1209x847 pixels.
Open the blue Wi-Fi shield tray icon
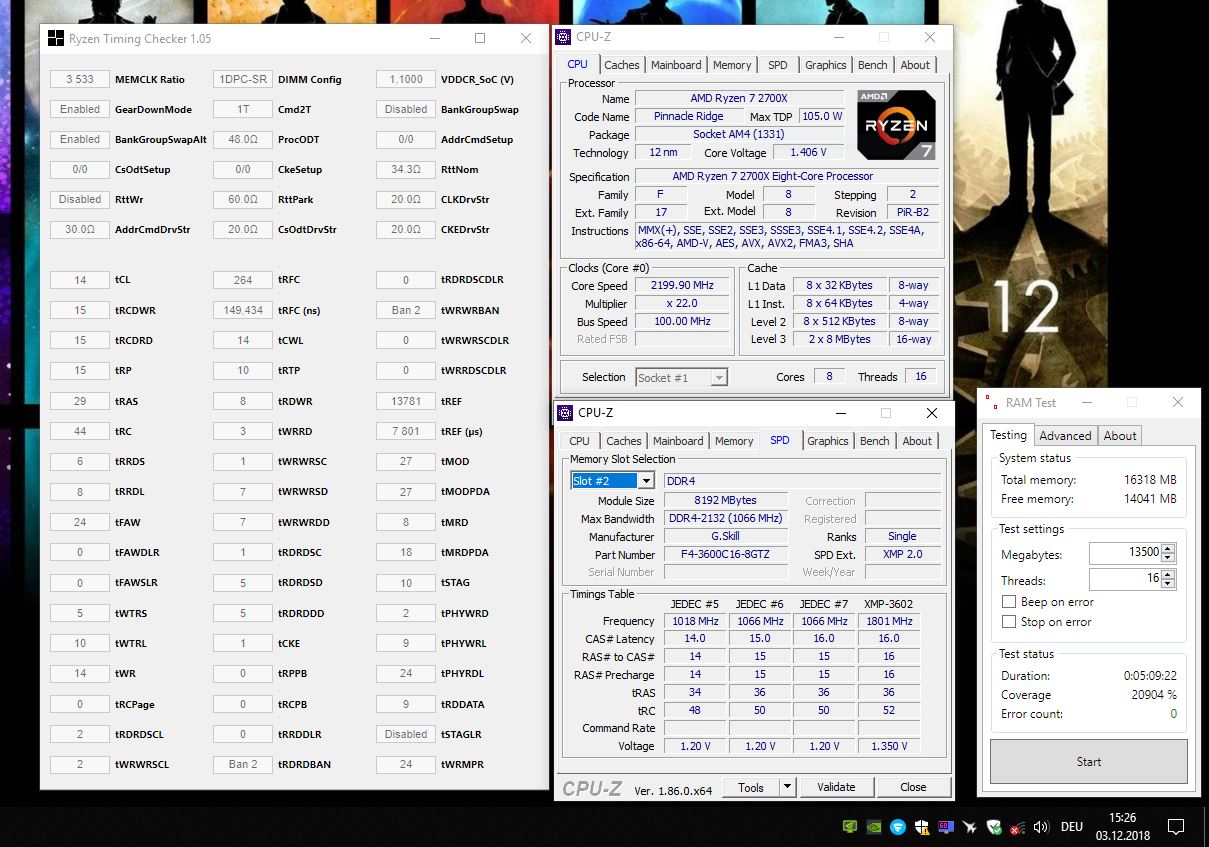click(x=898, y=827)
